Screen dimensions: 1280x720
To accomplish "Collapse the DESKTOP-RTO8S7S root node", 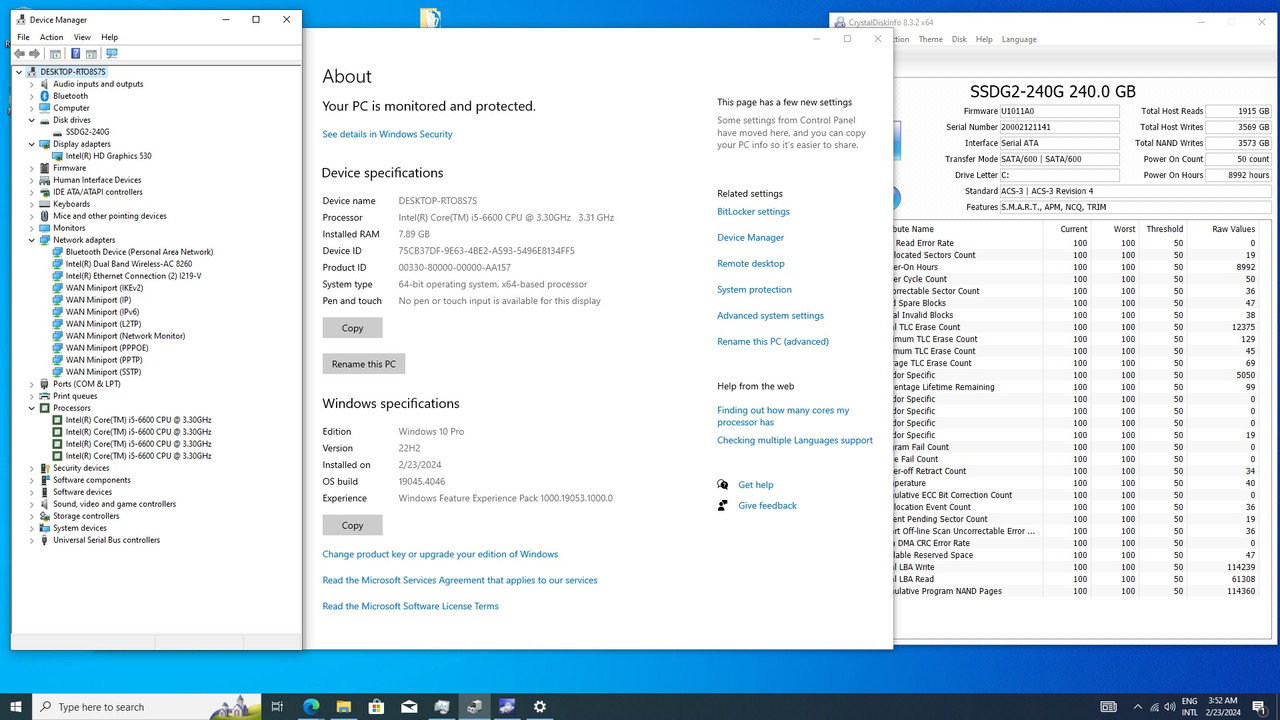I will click(20, 72).
